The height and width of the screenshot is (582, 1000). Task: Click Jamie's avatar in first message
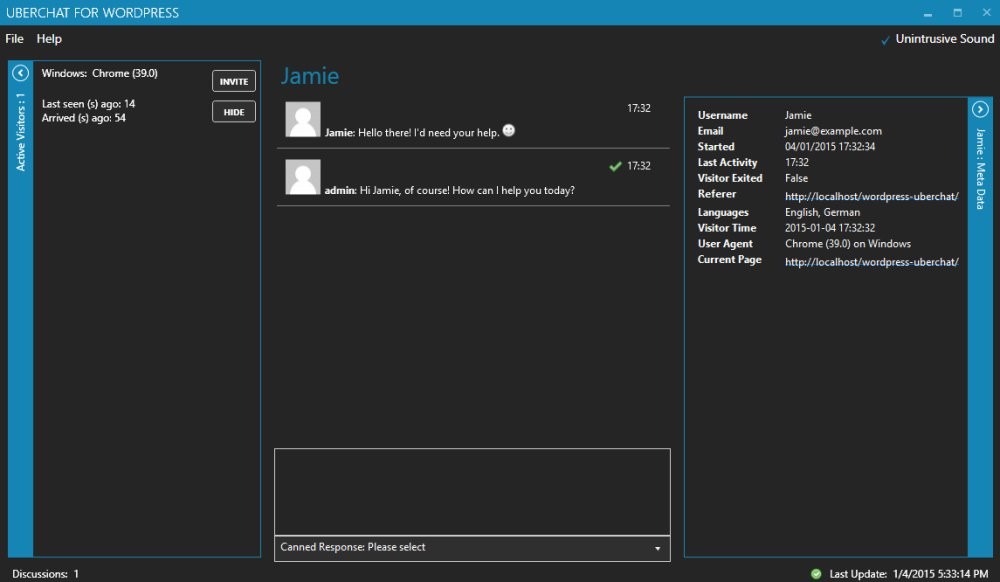(303, 119)
